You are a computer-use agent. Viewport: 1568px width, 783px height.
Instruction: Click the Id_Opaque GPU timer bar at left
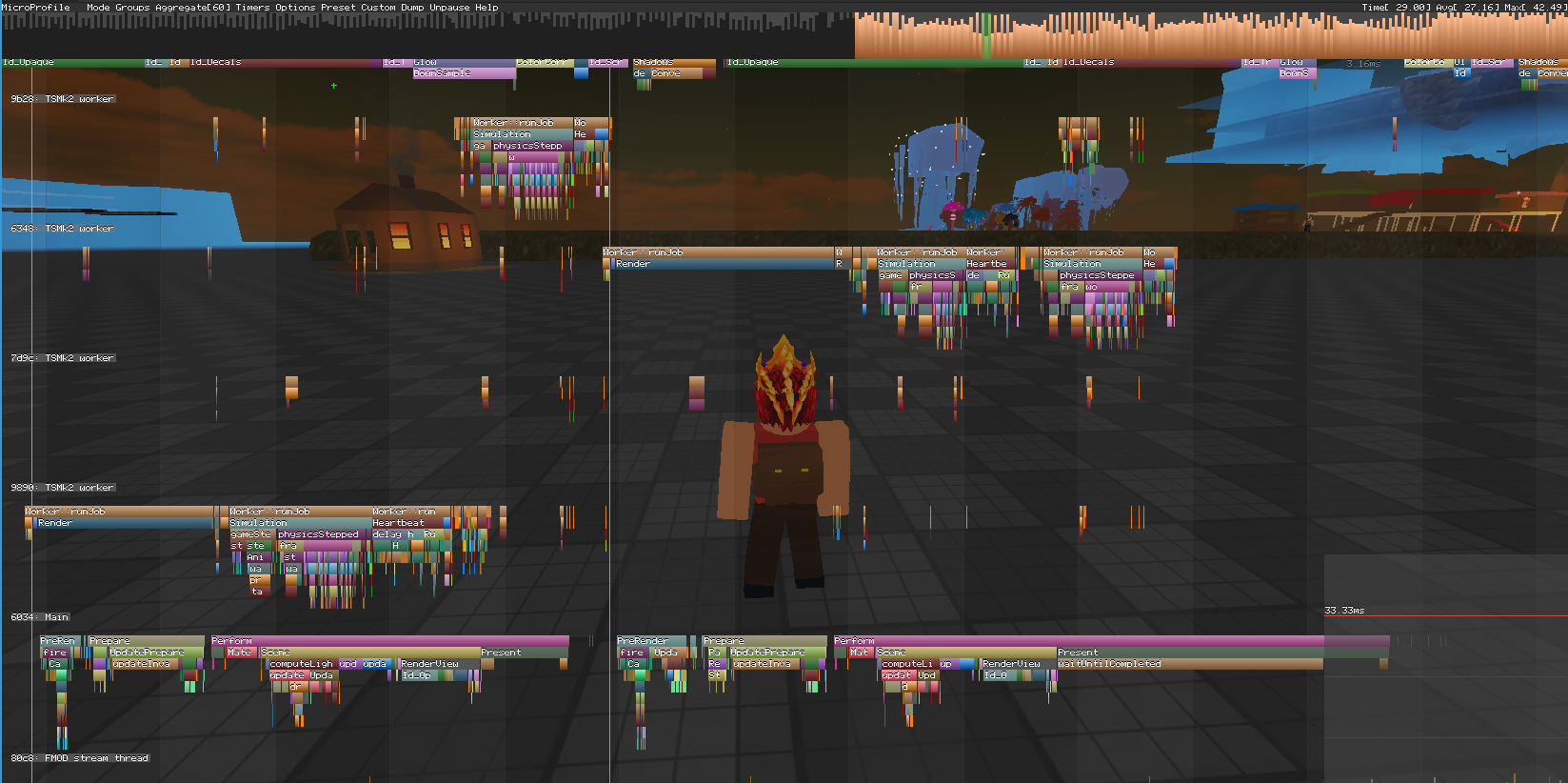click(x=72, y=62)
